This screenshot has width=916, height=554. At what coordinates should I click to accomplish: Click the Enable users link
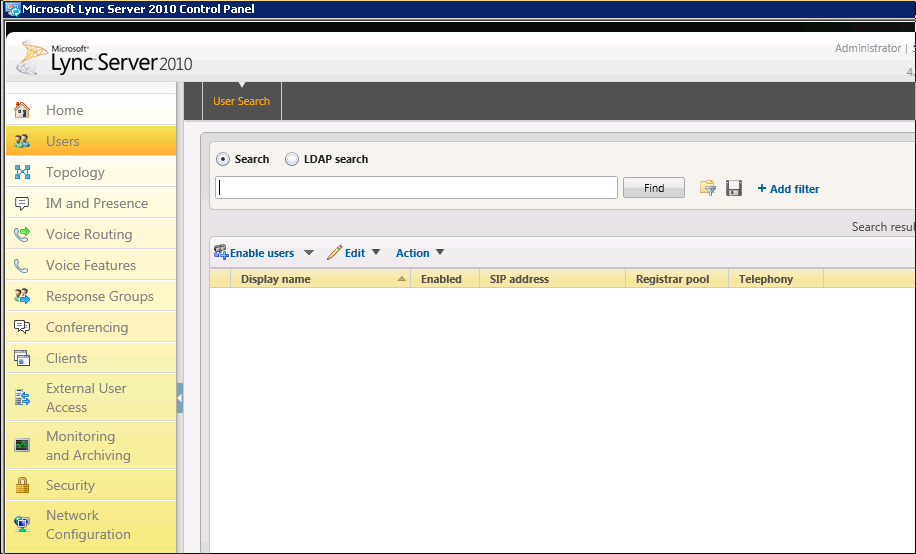(x=262, y=253)
